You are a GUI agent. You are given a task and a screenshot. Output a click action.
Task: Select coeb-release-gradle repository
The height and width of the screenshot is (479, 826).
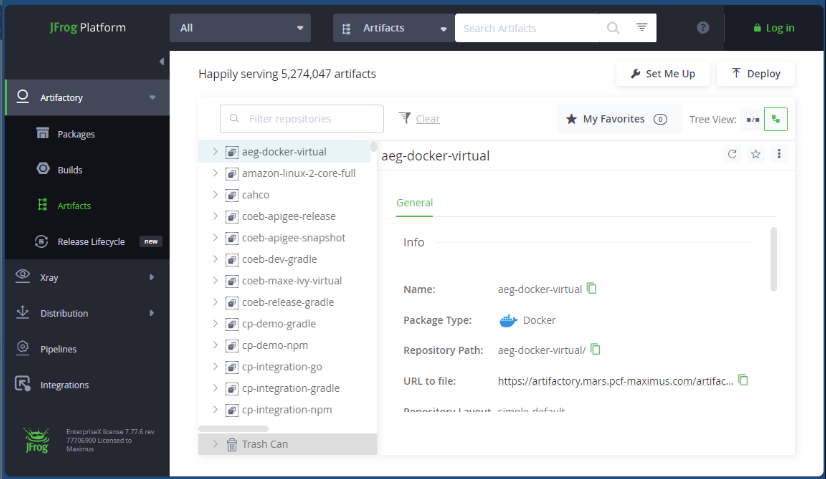click(288, 302)
